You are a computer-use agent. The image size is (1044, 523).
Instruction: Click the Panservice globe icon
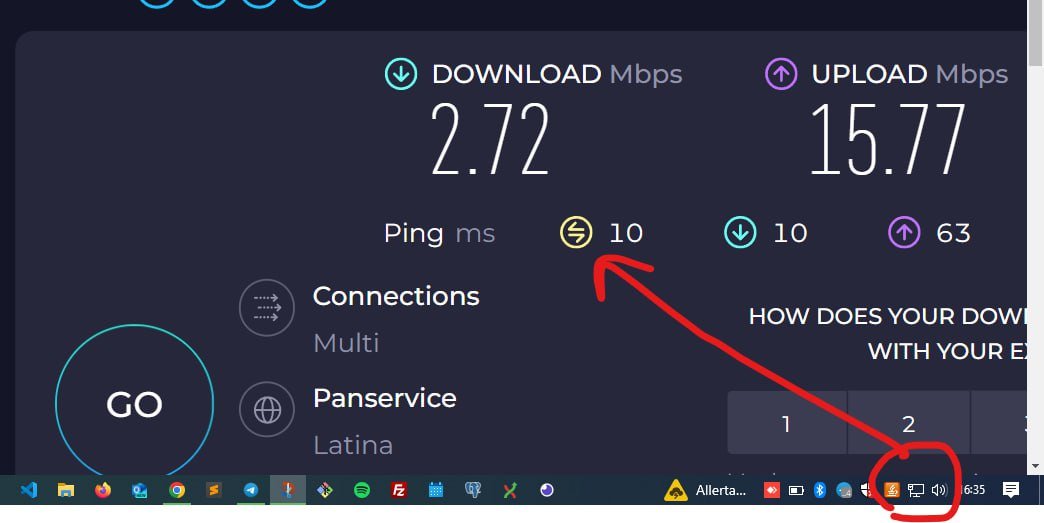point(267,410)
